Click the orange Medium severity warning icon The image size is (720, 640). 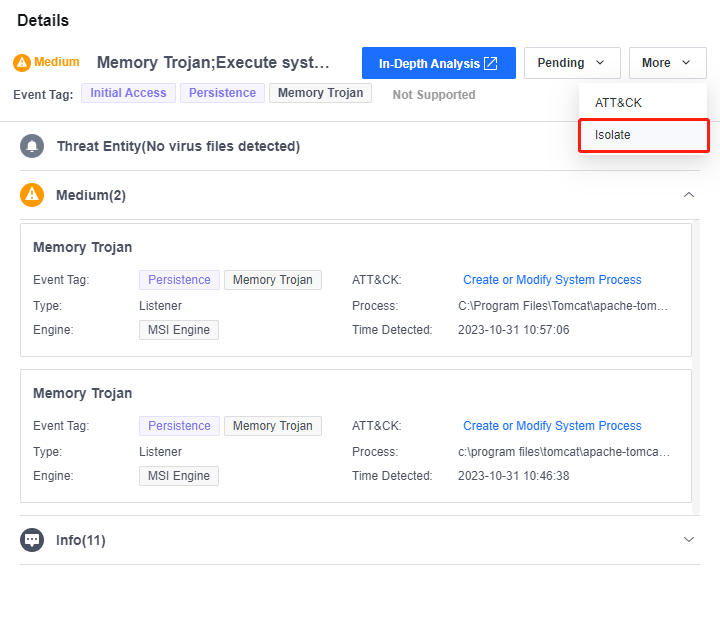pyautogui.click(x=22, y=63)
